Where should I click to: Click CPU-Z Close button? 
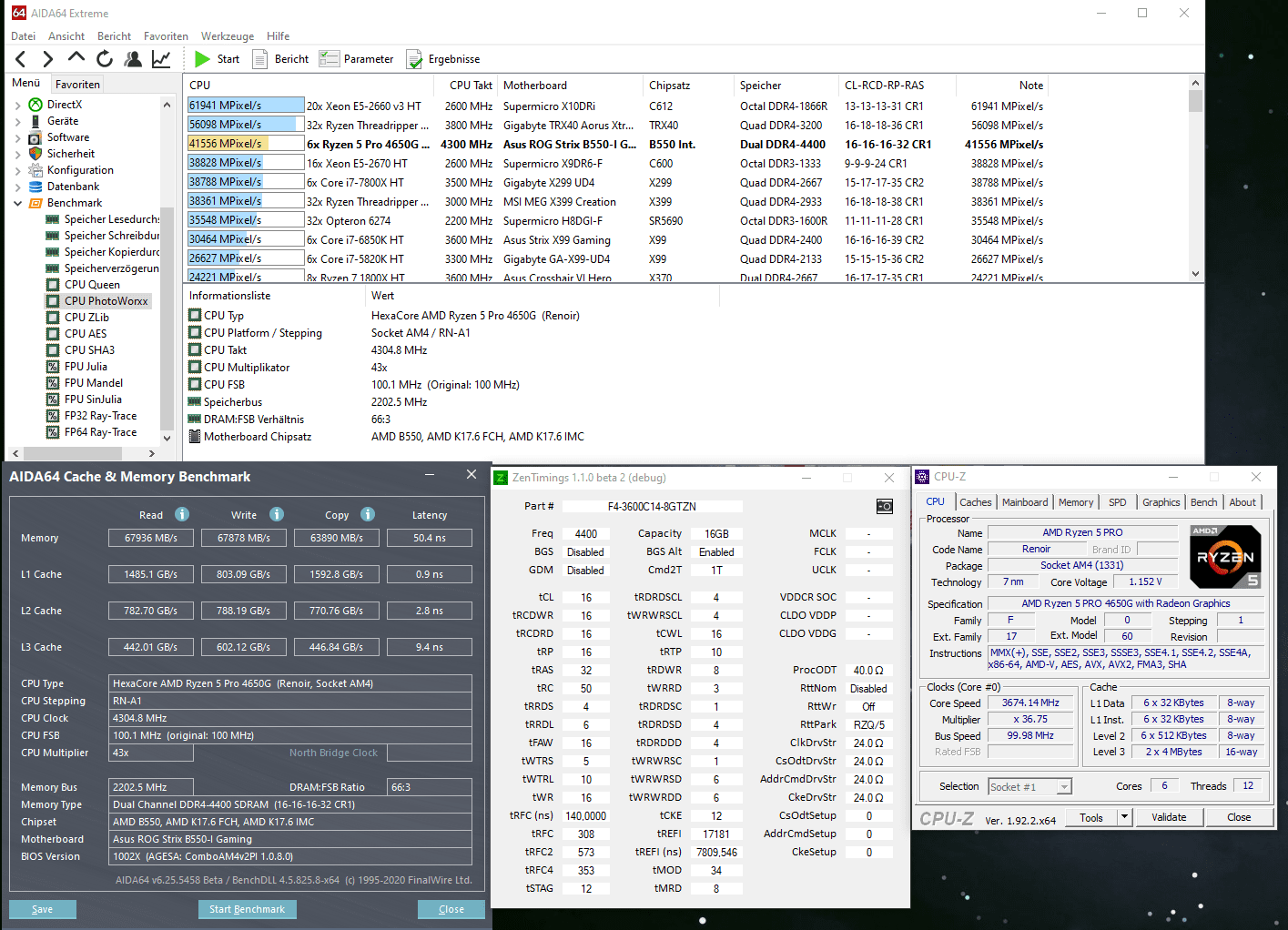tap(1239, 817)
